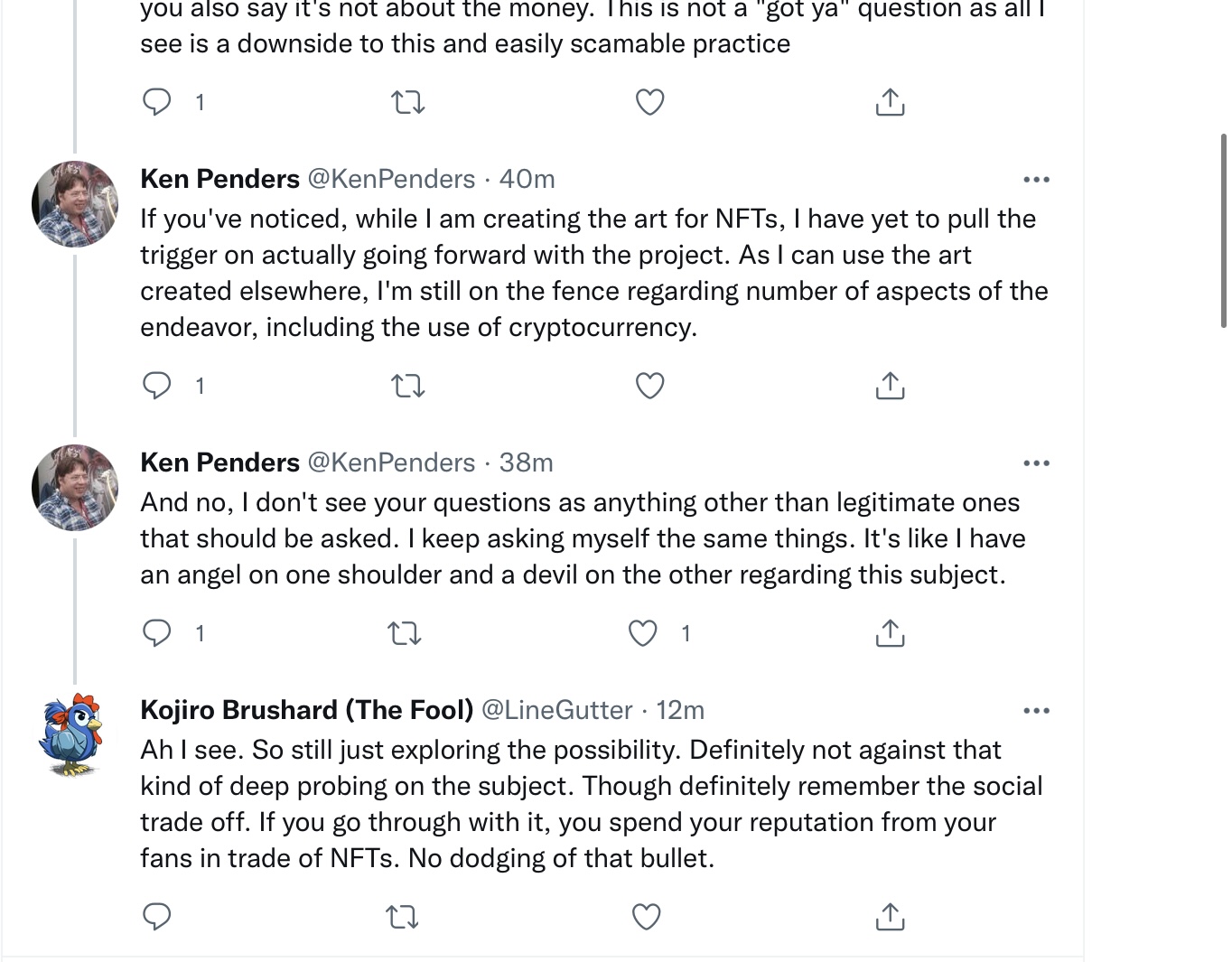Screen dimensions: 1232x962
Task: Retweet Ken Penders' 38m tweet
Action: pos(404,633)
